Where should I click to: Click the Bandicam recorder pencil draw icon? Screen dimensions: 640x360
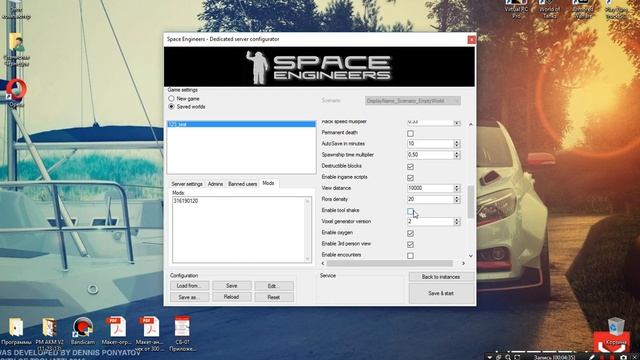[592, 357]
